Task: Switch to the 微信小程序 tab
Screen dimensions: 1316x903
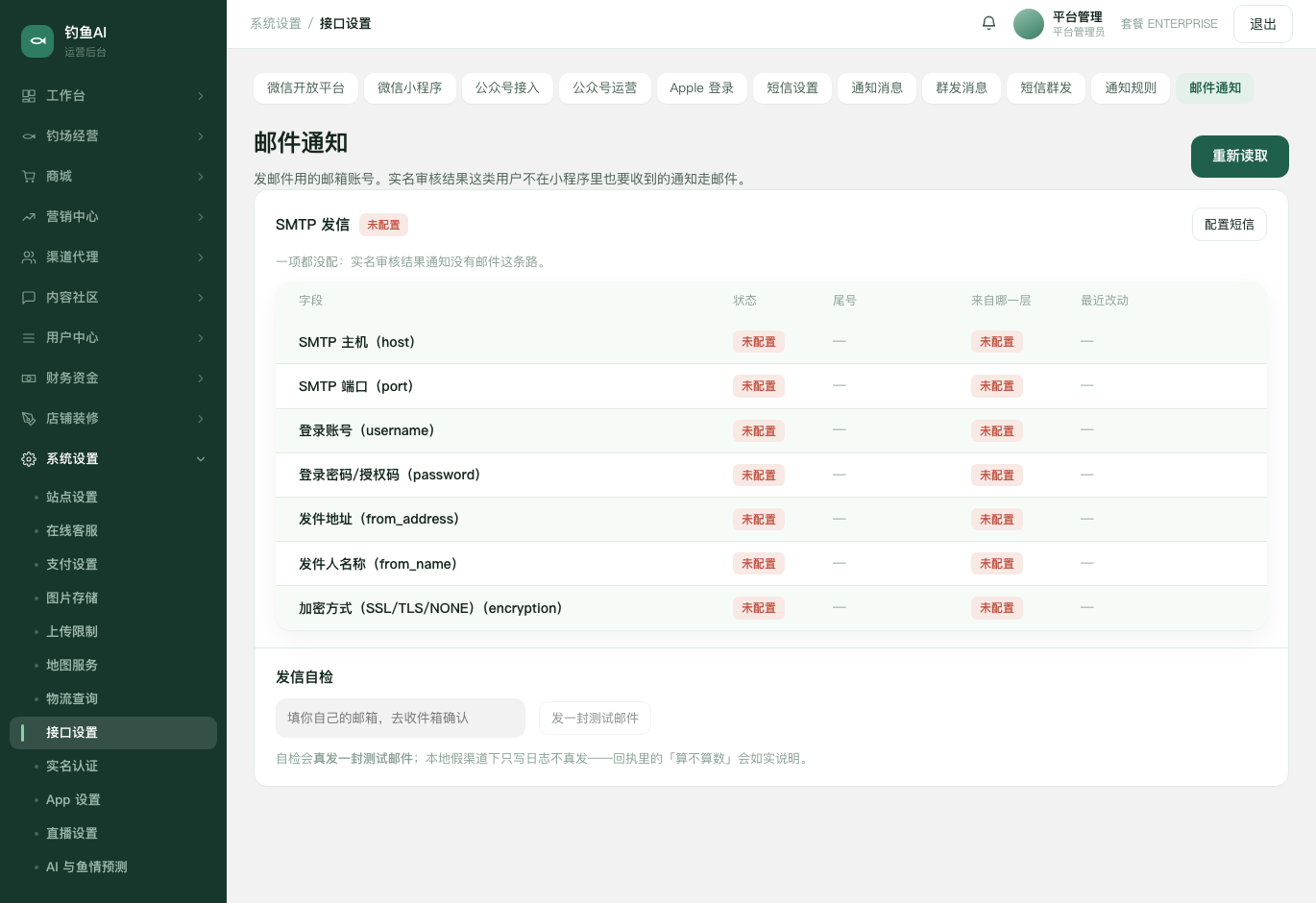Action: click(410, 88)
